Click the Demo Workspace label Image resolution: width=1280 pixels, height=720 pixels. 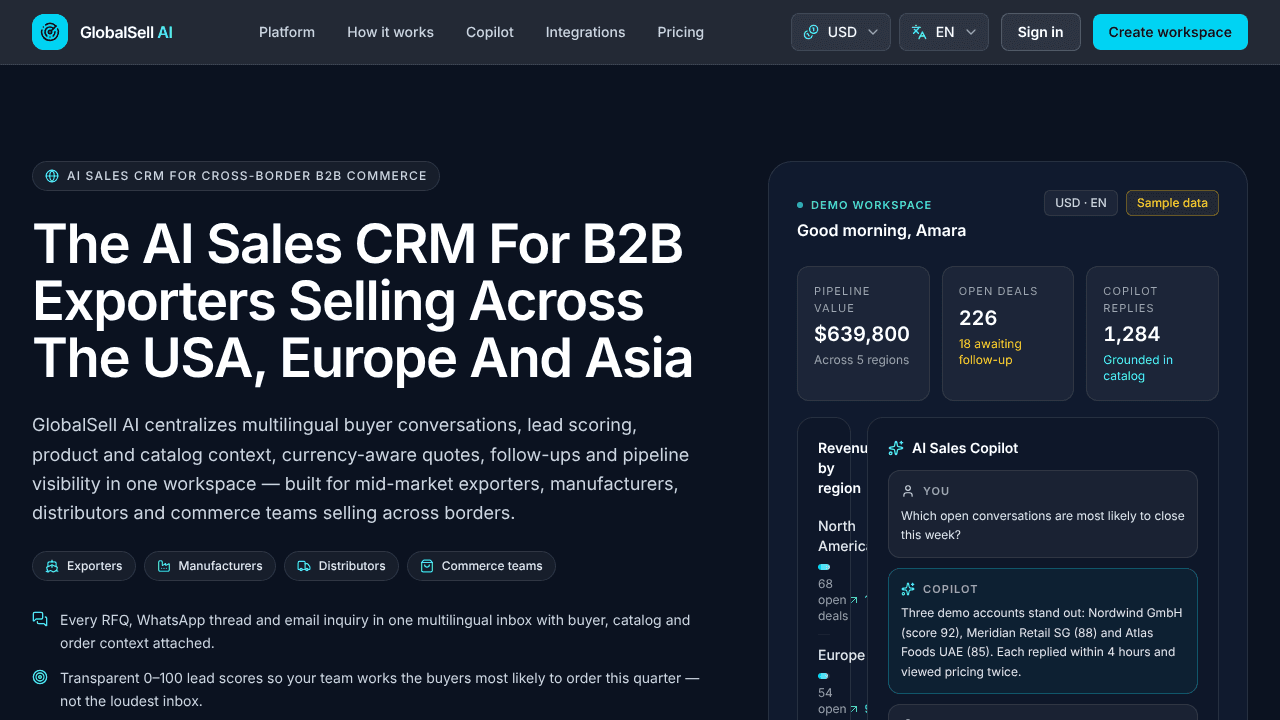[x=871, y=205]
